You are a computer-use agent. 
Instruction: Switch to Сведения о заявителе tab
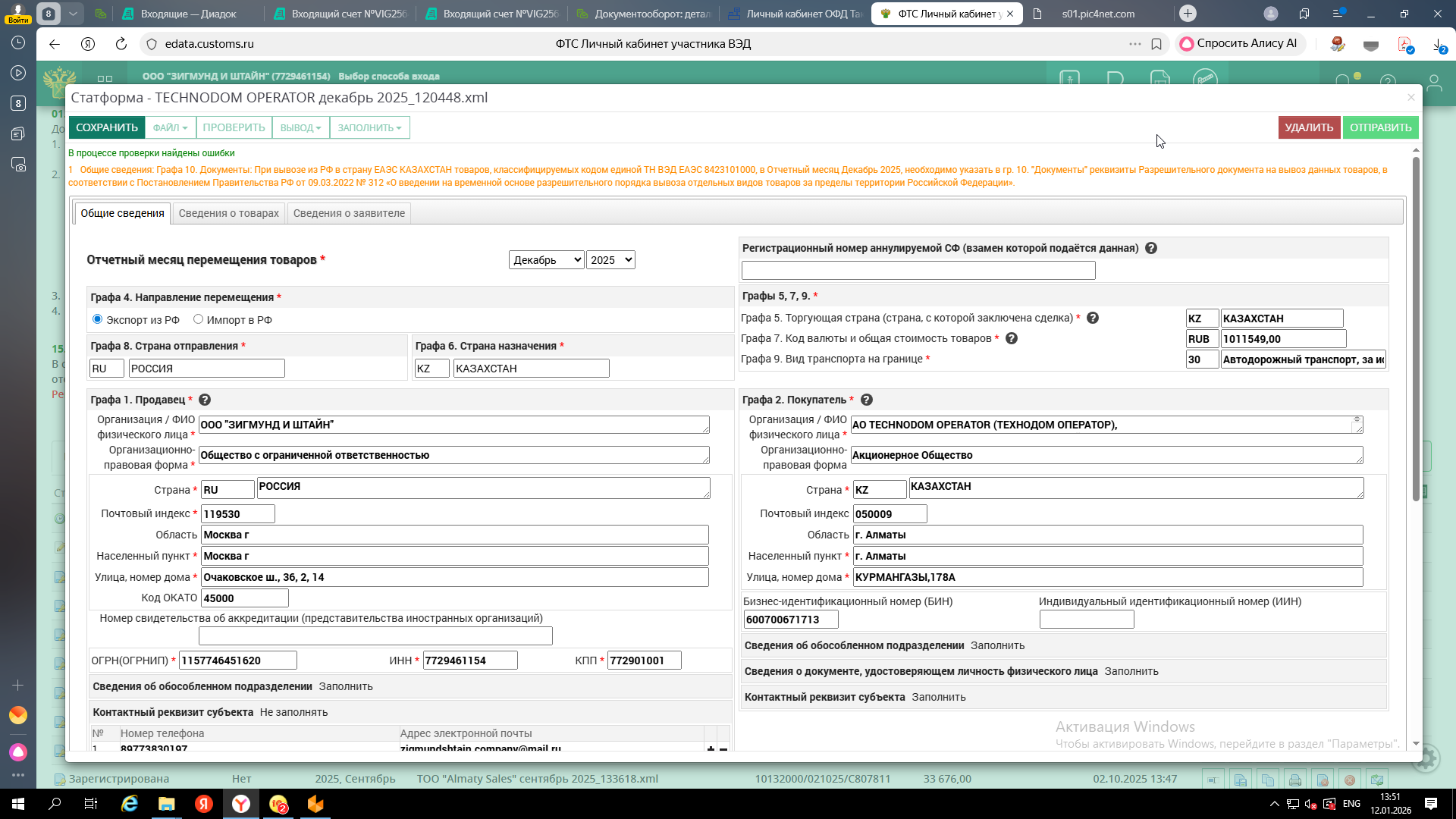coord(349,213)
